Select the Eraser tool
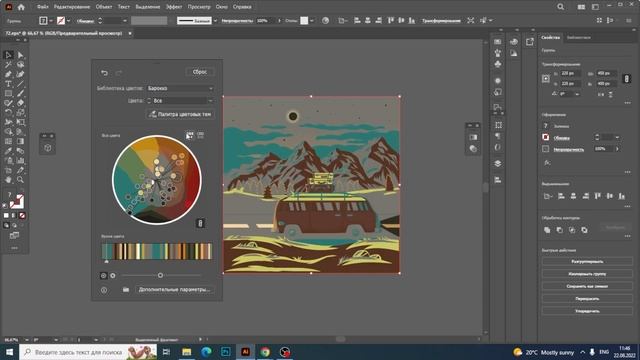Image resolution: width=640 pixels, height=360 pixels. tap(20, 103)
